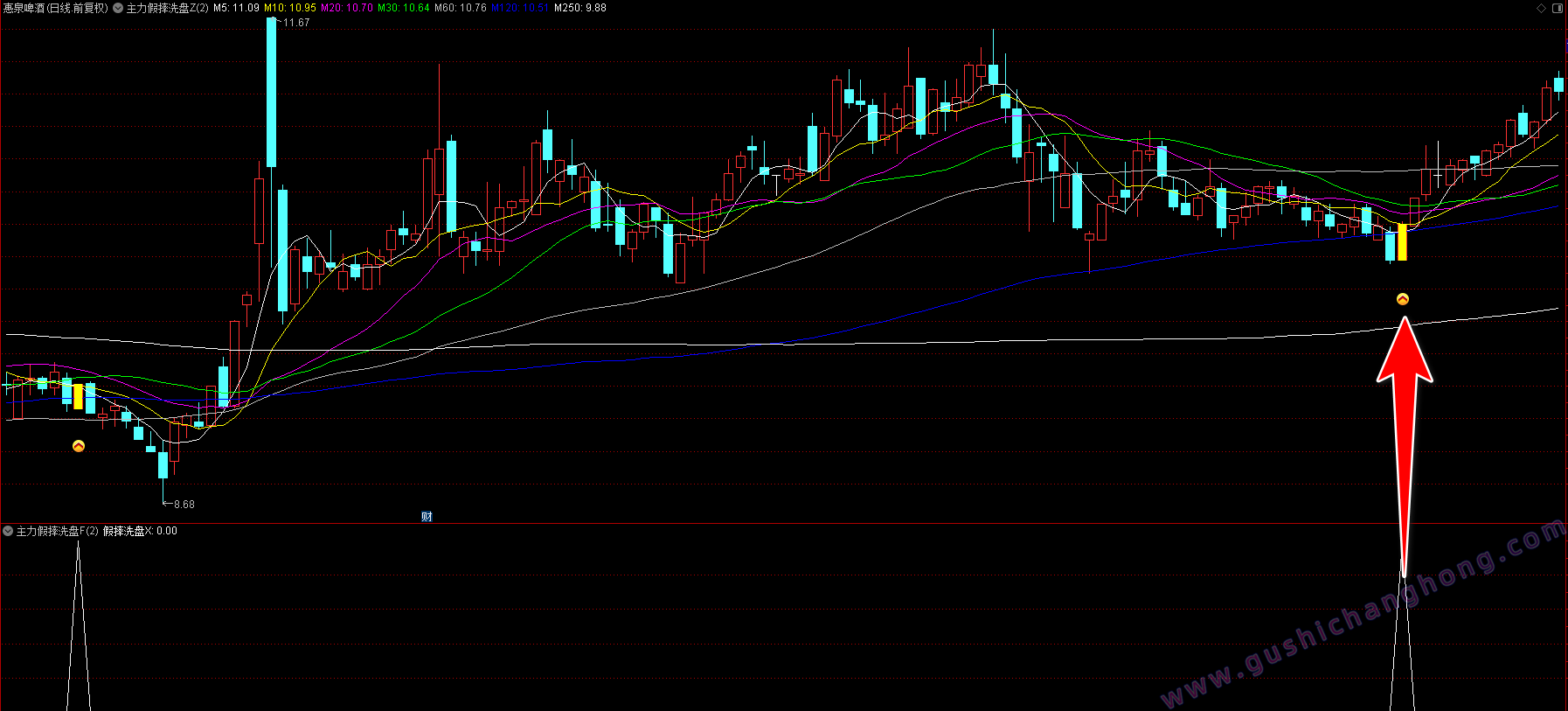
Task: Toggle the side panel layout icon
Action: pos(1557,8)
